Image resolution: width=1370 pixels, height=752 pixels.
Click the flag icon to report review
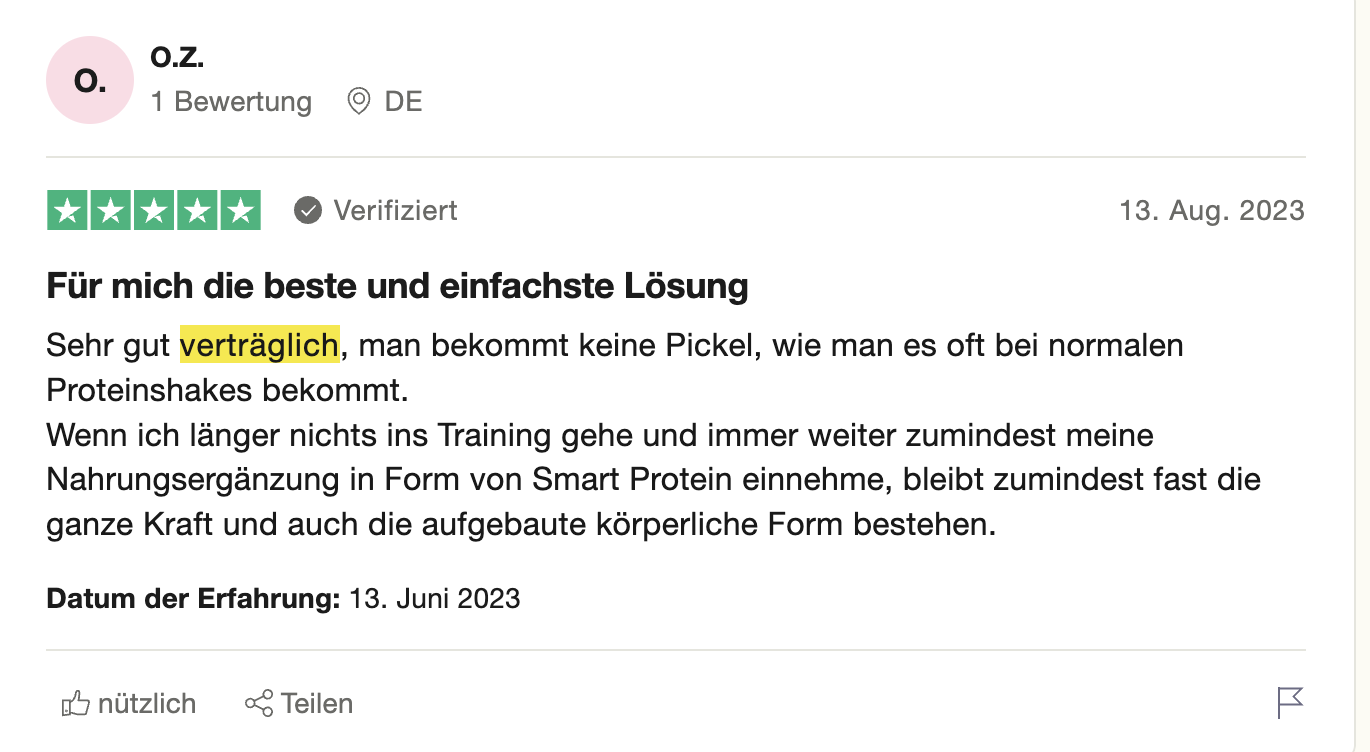[1290, 702]
